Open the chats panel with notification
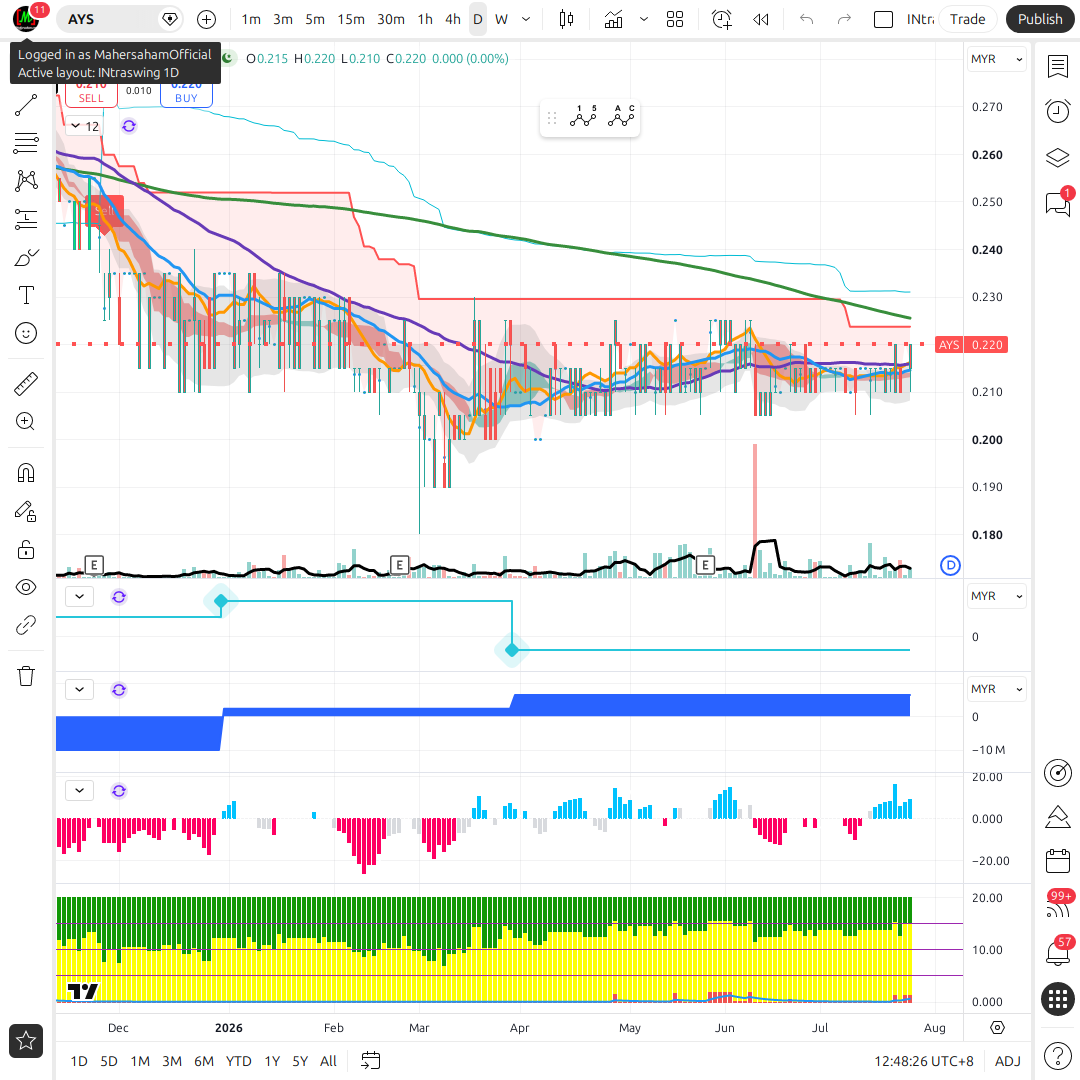Image resolution: width=1080 pixels, height=1080 pixels. pos(1058,203)
